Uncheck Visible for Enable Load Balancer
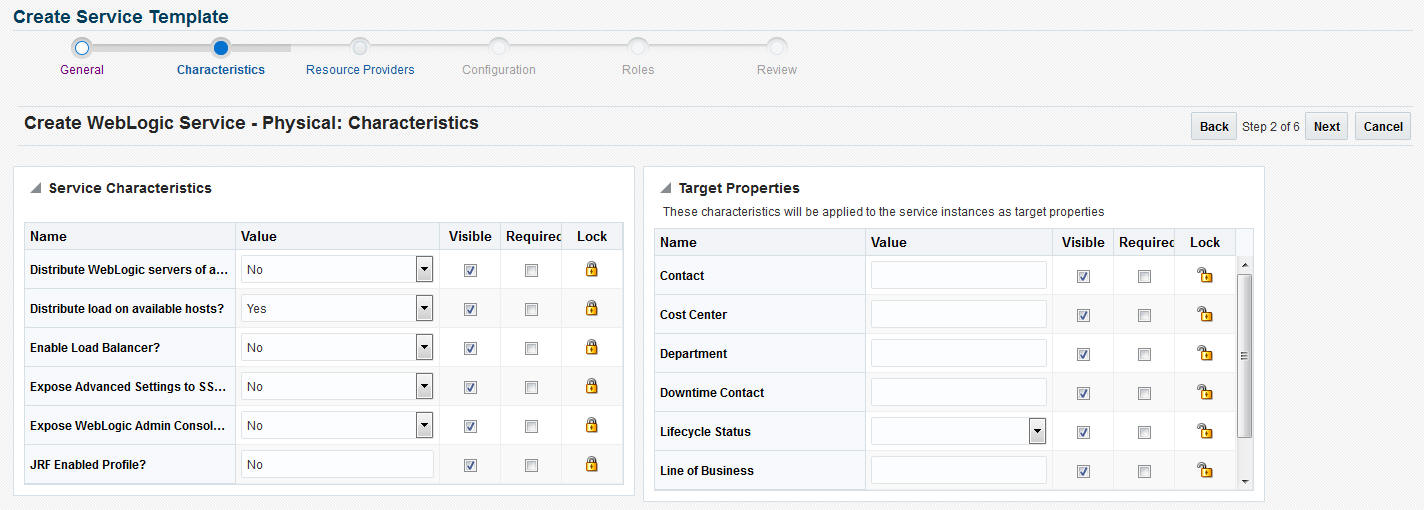 (470, 348)
